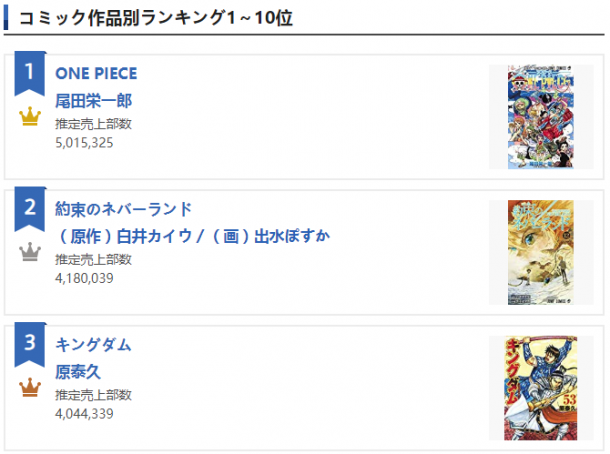Click the bronze crown icon

(30, 387)
